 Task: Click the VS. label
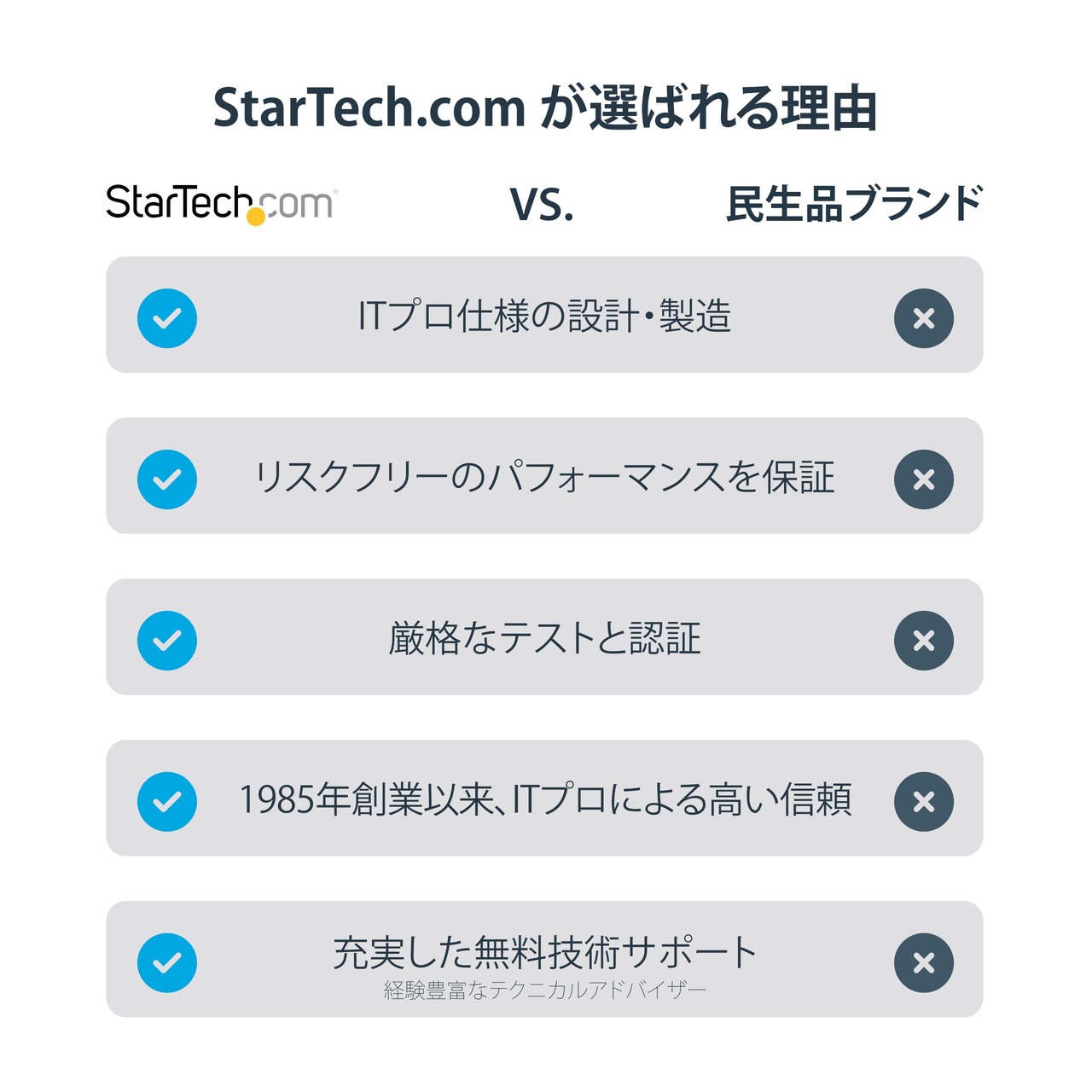pyautogui.click(x=542, y=205)
